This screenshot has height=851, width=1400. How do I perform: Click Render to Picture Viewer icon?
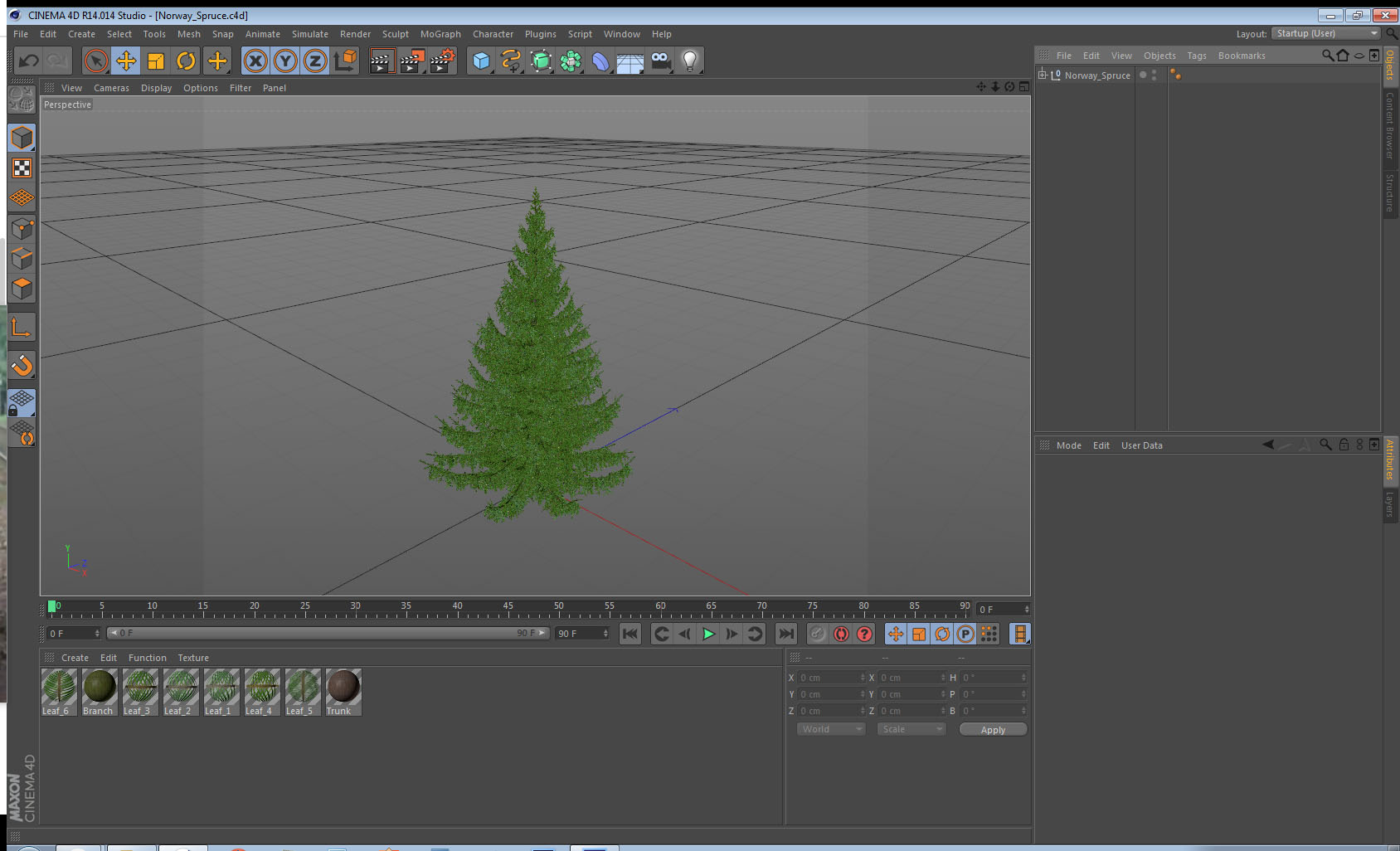coord(411,61)
